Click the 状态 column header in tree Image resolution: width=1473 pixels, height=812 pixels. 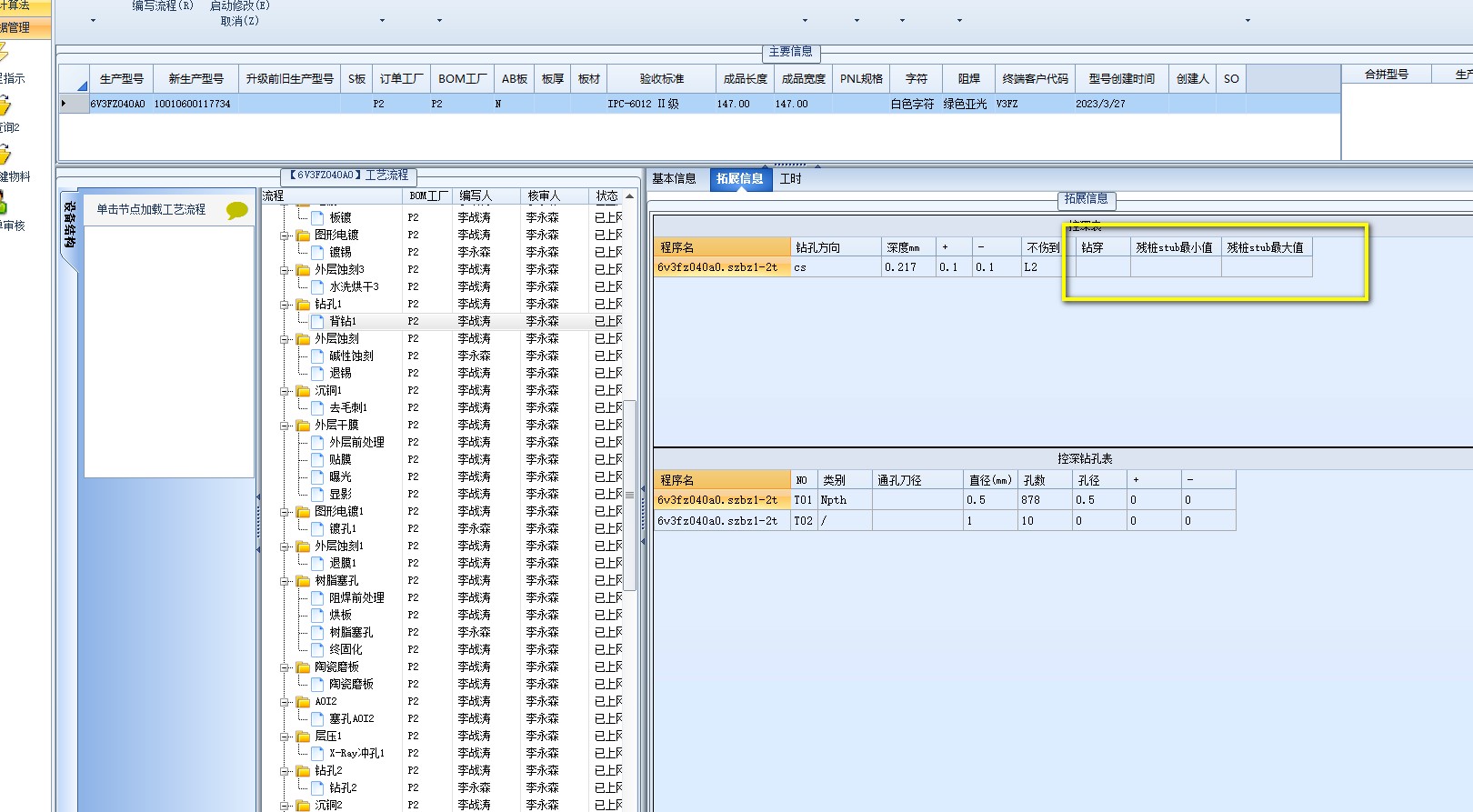pyautogui.click(x=606, y=195)
